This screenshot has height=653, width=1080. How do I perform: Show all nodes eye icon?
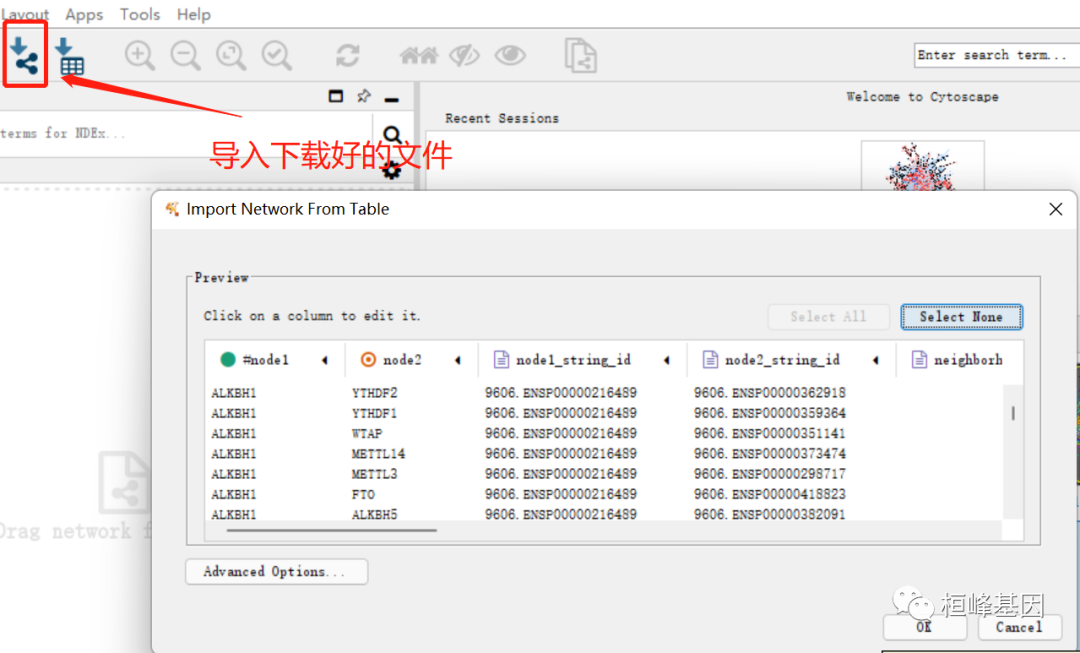click(510, 55)
